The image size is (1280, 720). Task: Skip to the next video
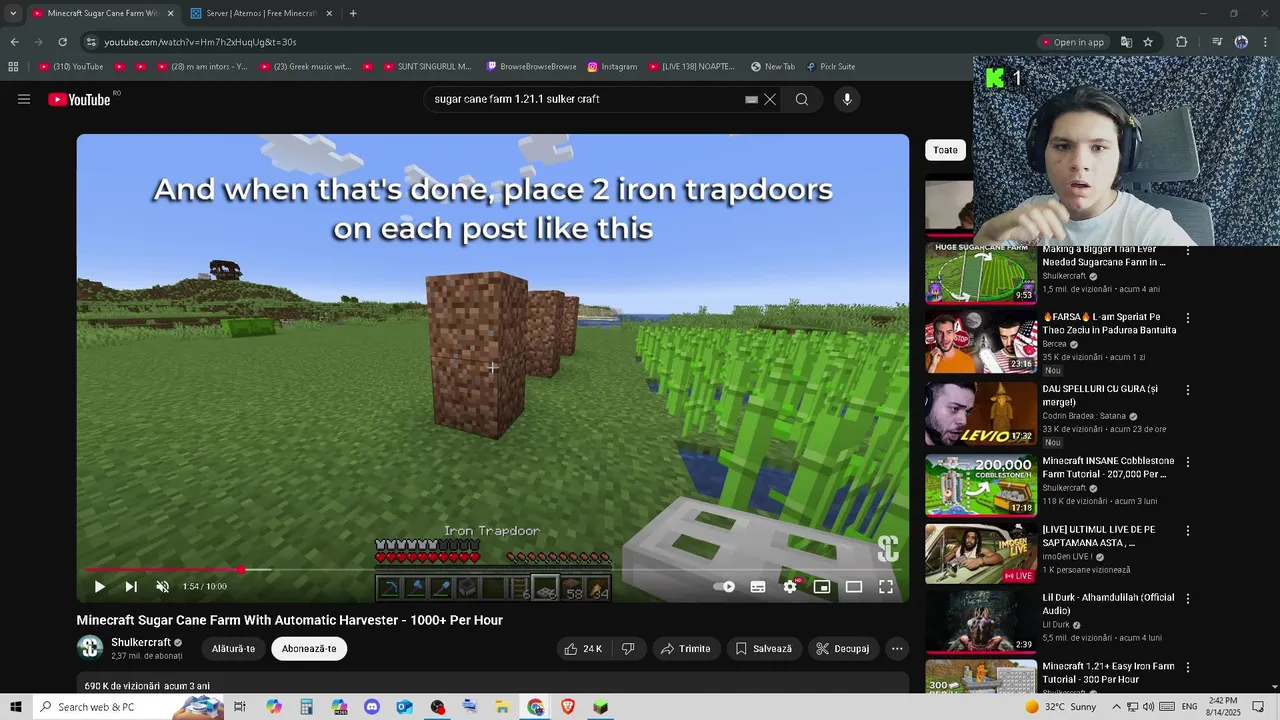pos(131,587)
